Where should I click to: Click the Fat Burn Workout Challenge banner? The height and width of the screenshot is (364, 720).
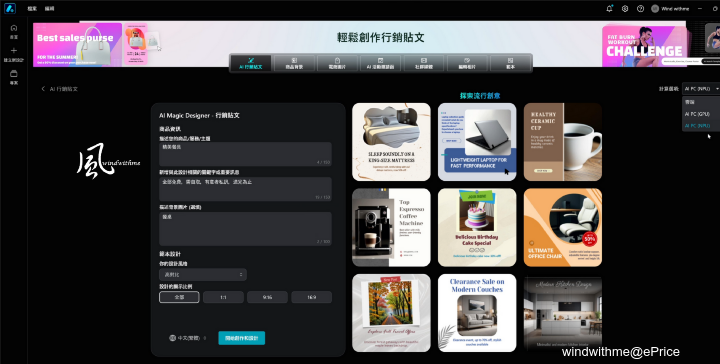click(645, 46)
